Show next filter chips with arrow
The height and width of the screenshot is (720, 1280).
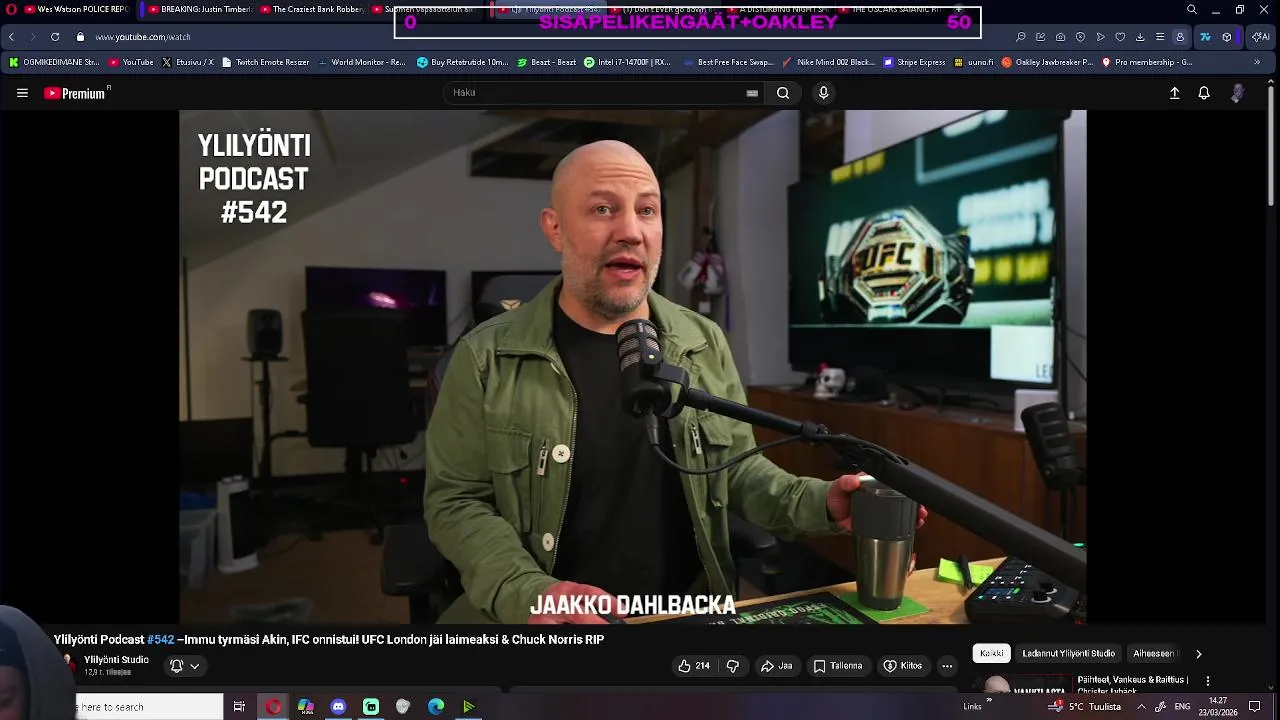pyautogui.click(x=1198, y=654)
